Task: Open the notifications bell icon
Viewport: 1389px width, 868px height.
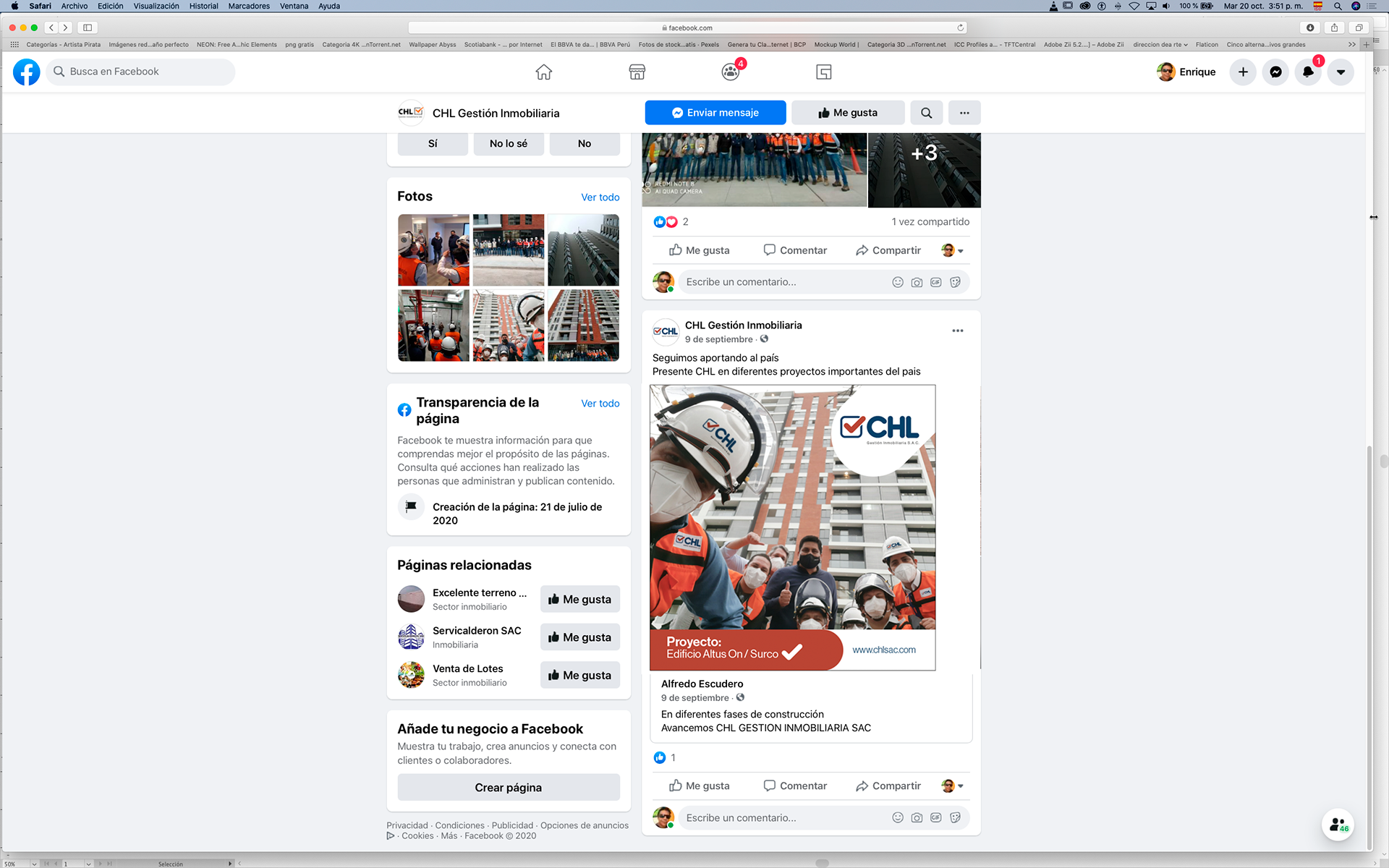Action: [x=1308, y=72]
